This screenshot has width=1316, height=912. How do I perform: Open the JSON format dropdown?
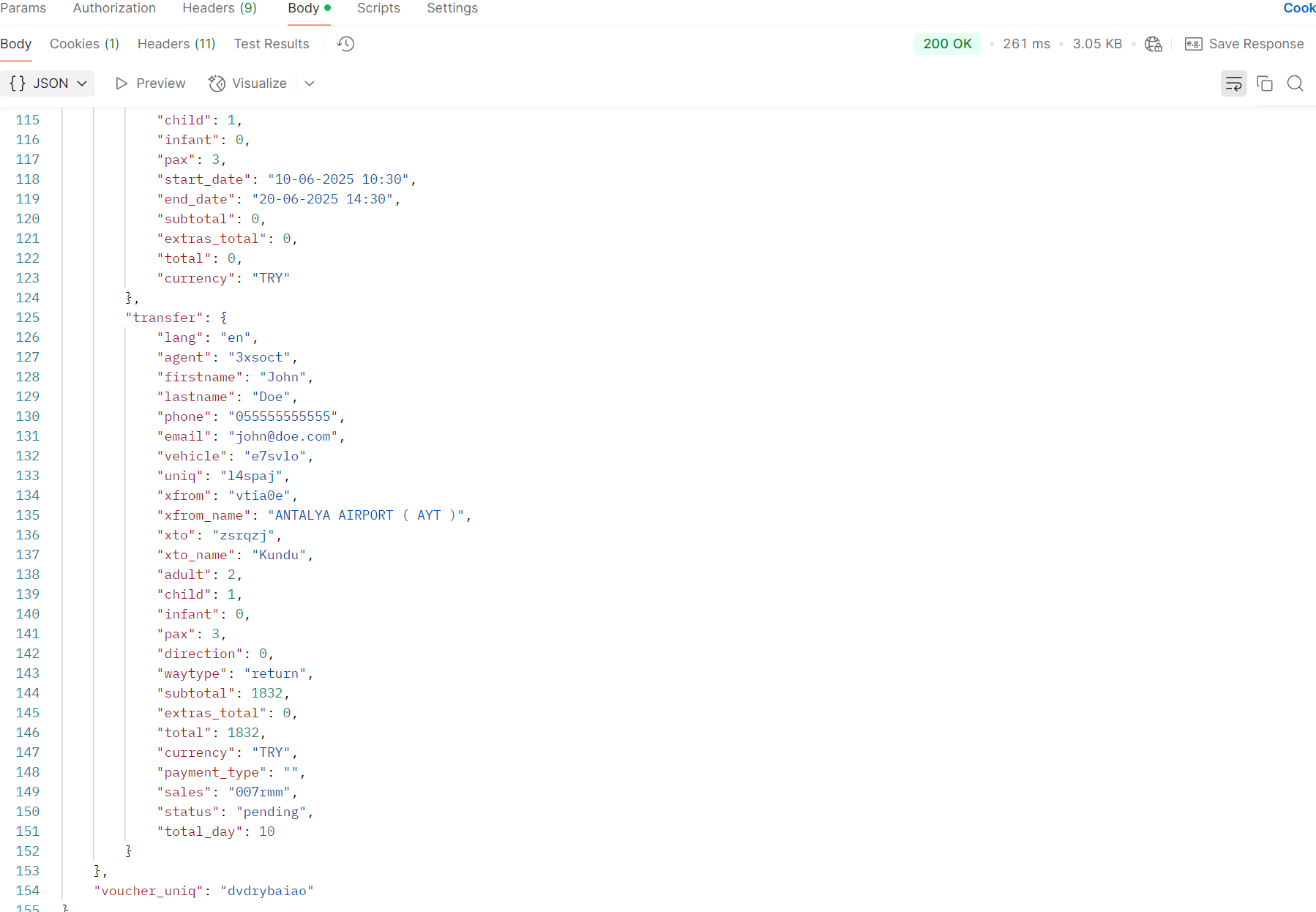click(x=48, y=83)
